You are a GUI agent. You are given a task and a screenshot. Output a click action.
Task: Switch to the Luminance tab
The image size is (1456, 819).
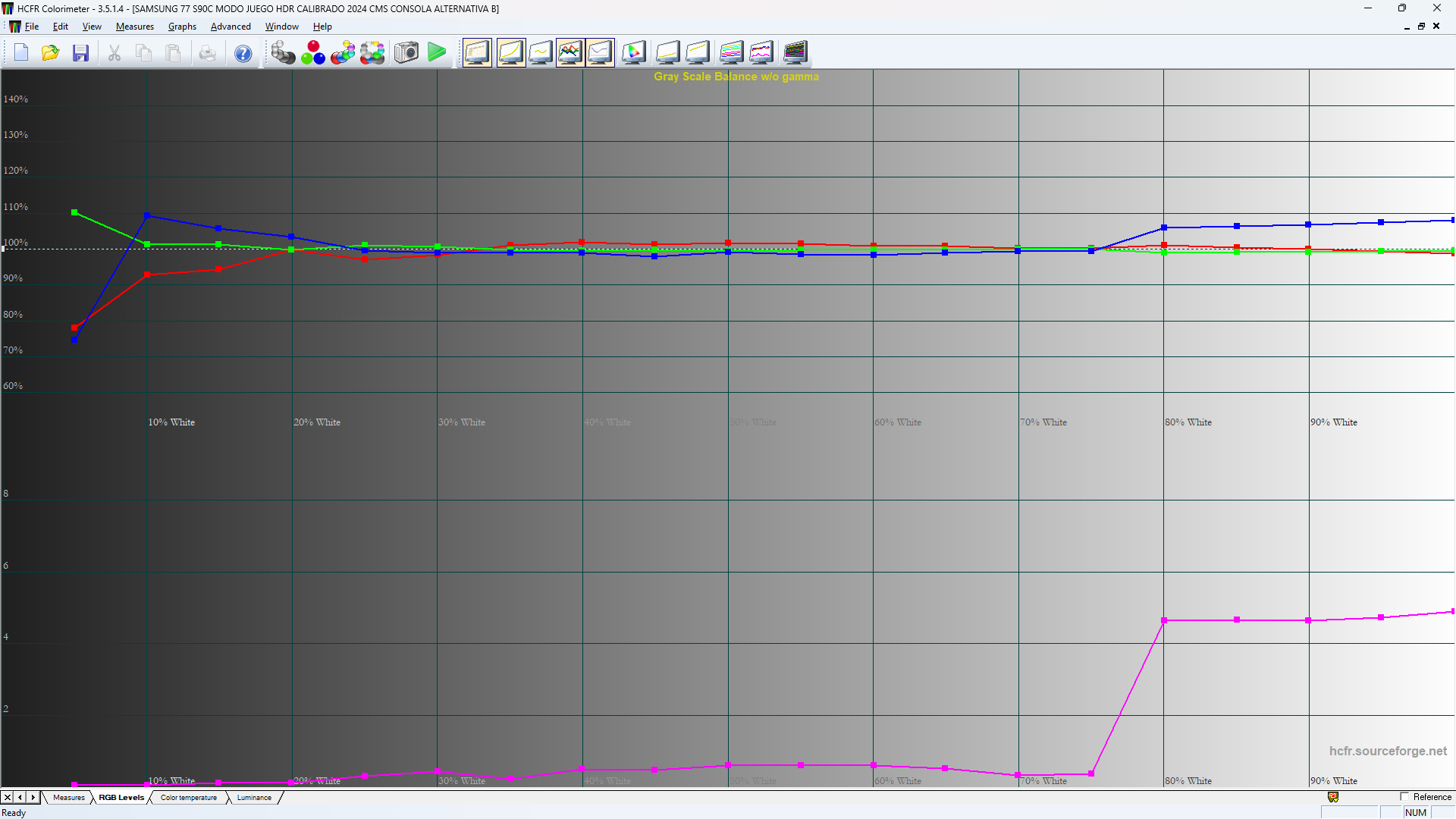[x=254, y=798]
